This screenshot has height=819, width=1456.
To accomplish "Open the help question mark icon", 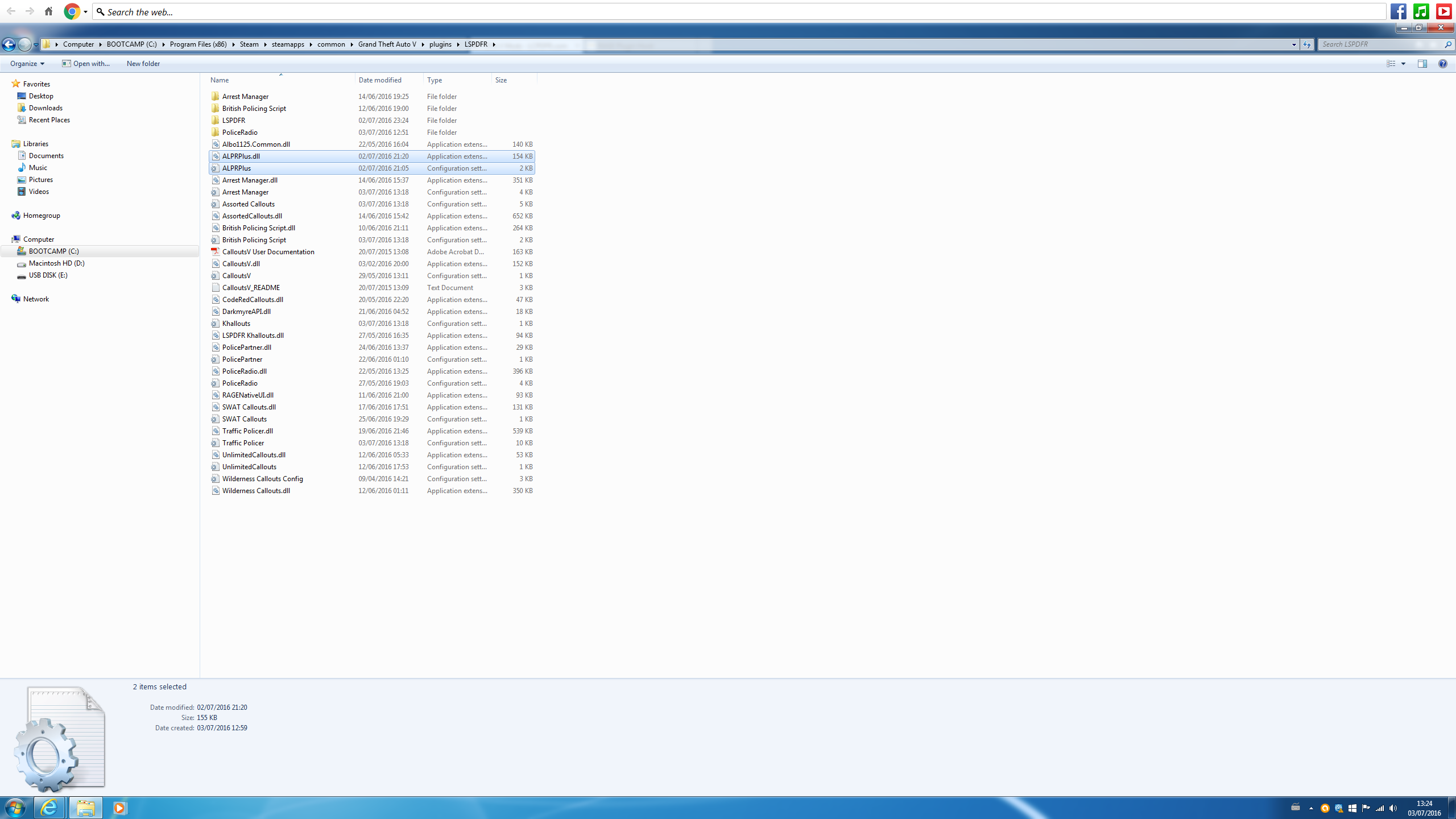I will coord(1442,64).
